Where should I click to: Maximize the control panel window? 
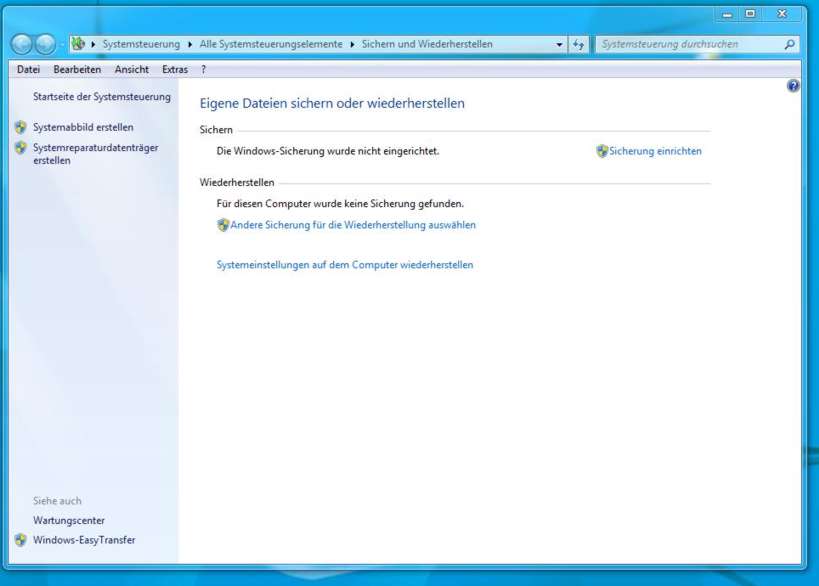751,14
